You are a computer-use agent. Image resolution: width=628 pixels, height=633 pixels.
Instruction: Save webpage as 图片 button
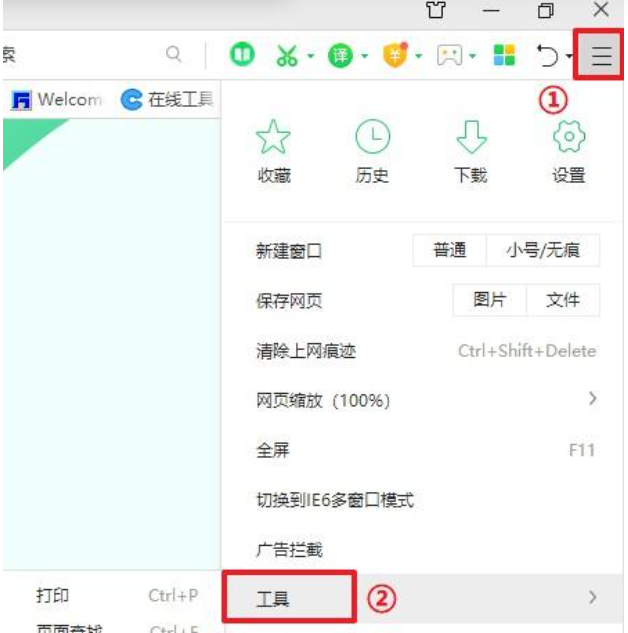click(490, 300)
